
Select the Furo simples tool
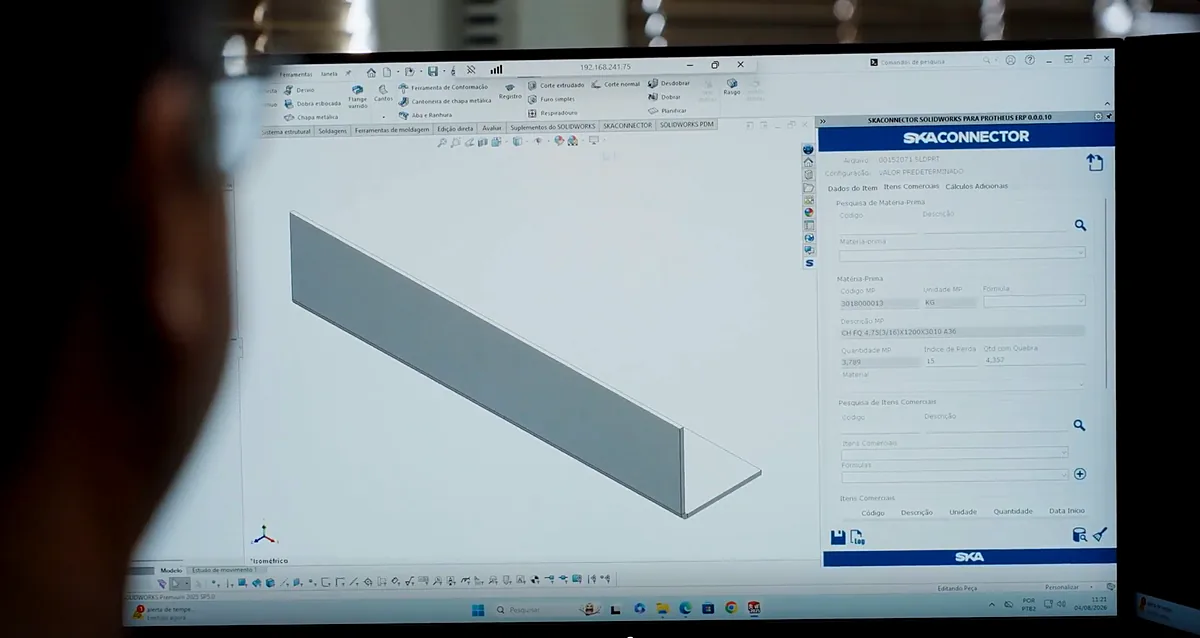552,98
